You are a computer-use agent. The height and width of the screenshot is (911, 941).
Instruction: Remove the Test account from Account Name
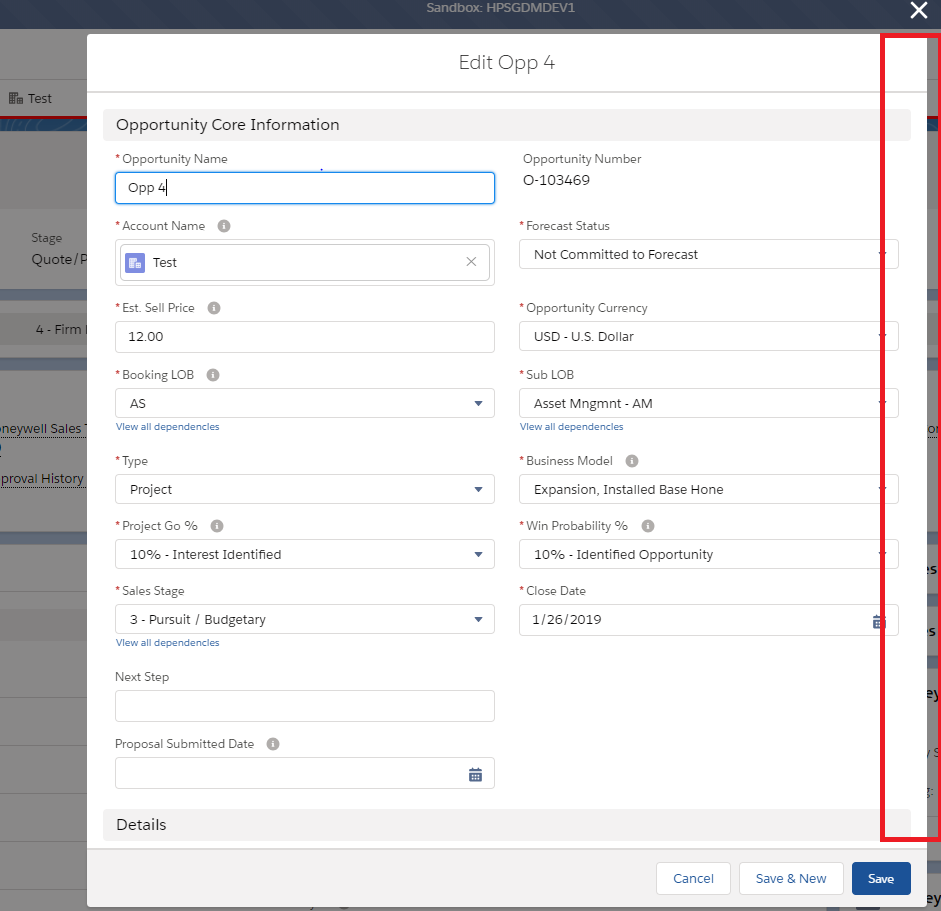(x=471, y=262)
